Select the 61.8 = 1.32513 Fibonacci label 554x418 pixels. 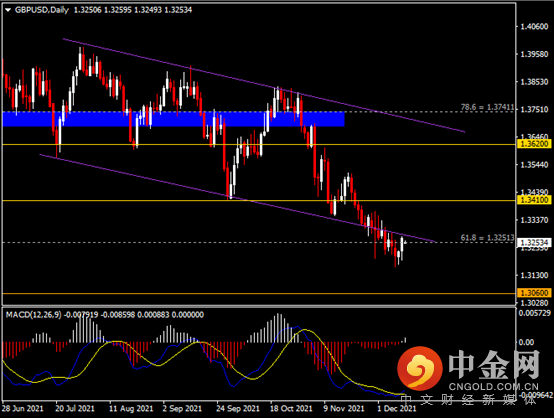click(487, 238)
